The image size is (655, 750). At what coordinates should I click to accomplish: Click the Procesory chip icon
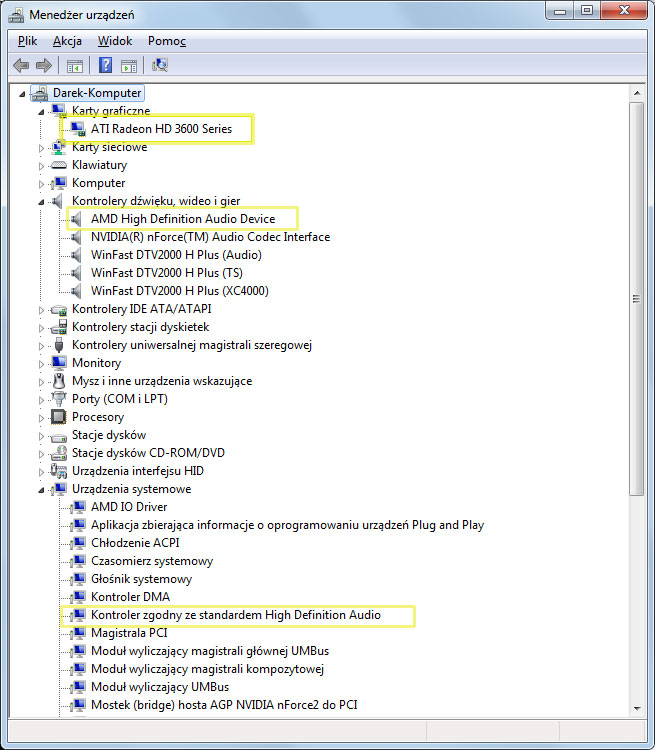pyautogui.click(x=59, y=417)
